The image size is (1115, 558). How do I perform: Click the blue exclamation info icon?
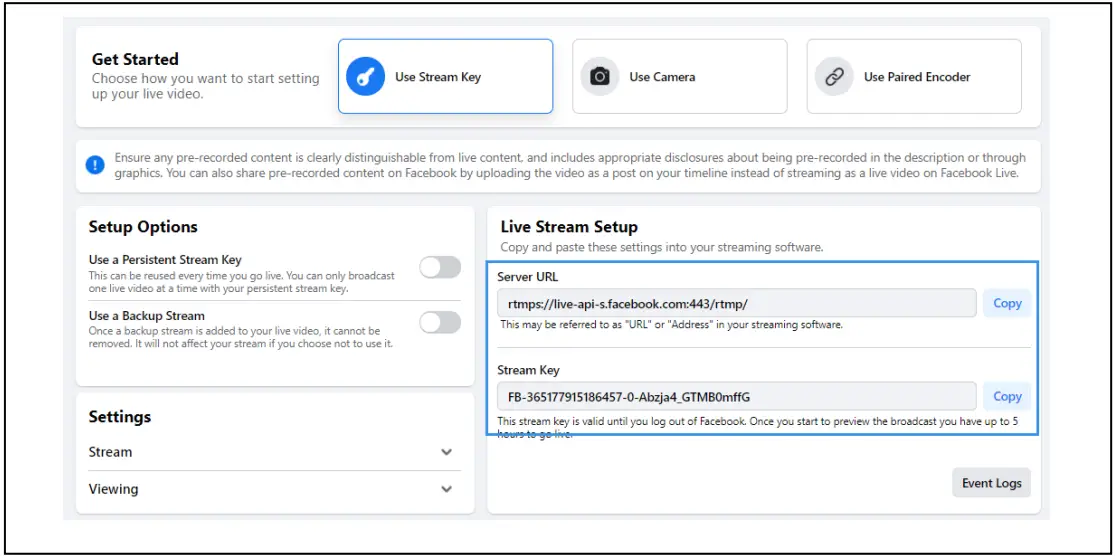pos(95,166)
